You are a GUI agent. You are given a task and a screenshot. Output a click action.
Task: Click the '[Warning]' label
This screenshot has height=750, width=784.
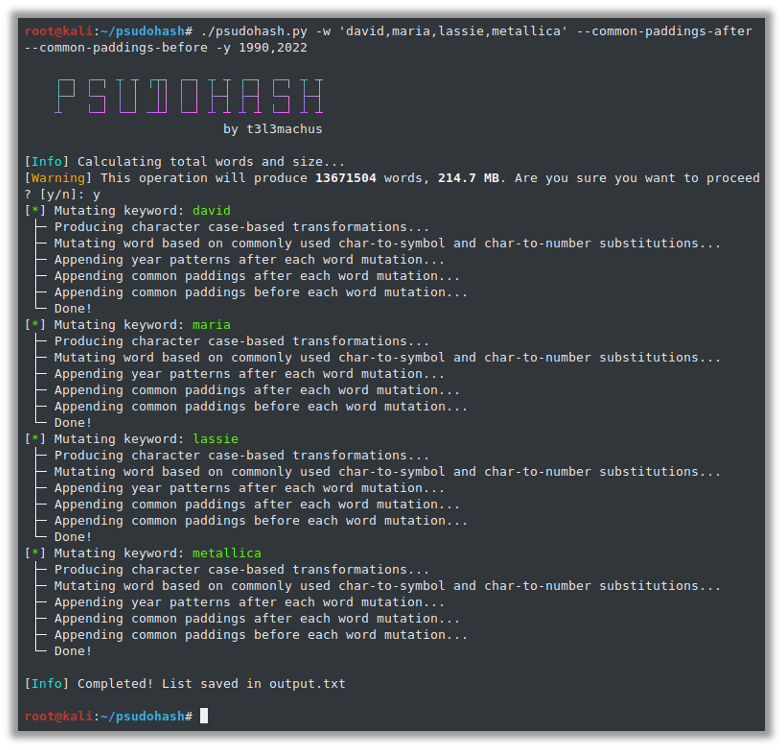click(58, 178)
